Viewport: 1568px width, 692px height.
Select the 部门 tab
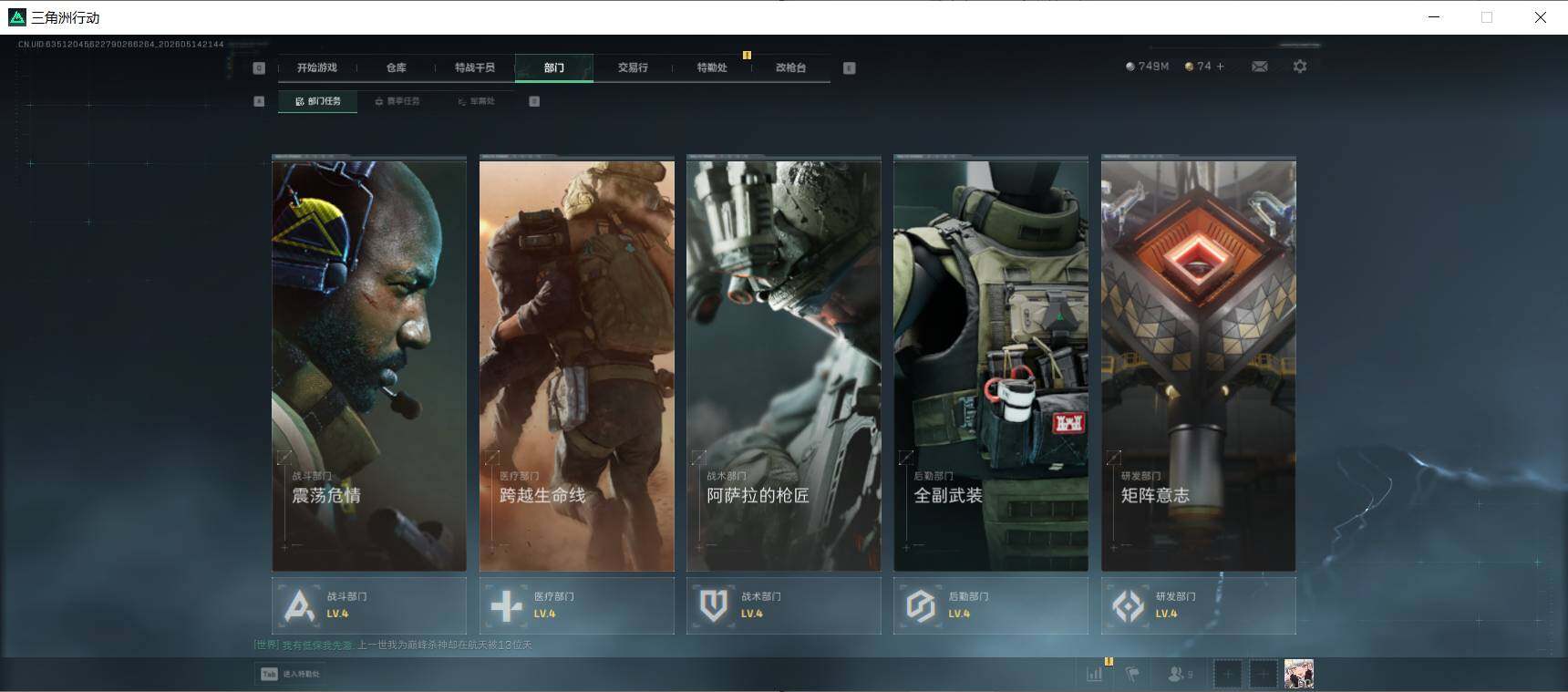tap(554, 67)
